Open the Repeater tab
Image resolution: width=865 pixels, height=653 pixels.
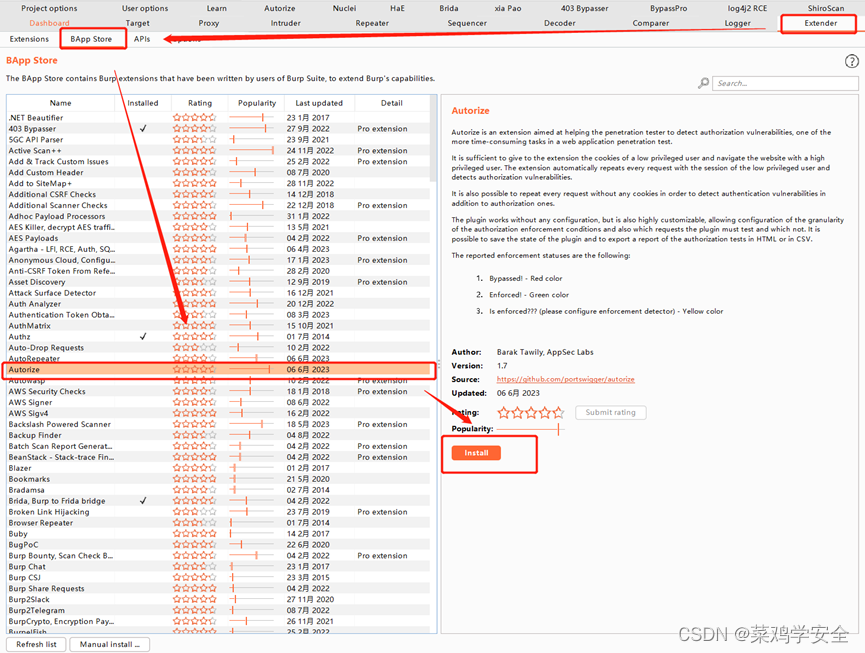point(372,21)
